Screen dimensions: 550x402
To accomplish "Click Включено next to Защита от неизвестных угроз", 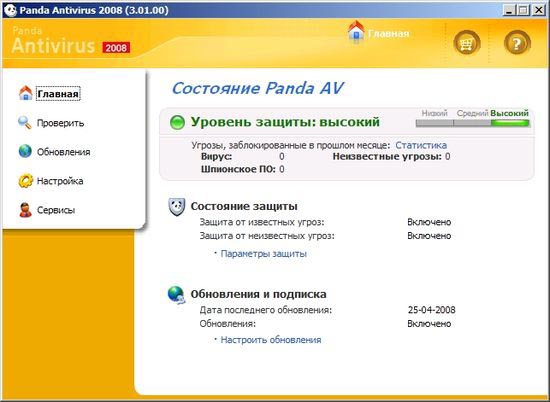I will [429, 236].
